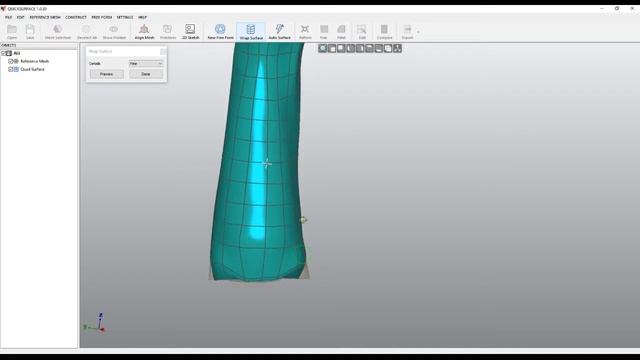Collapse the All tree node
Viewport: 640px width, 360px height.
pos(3,53)
